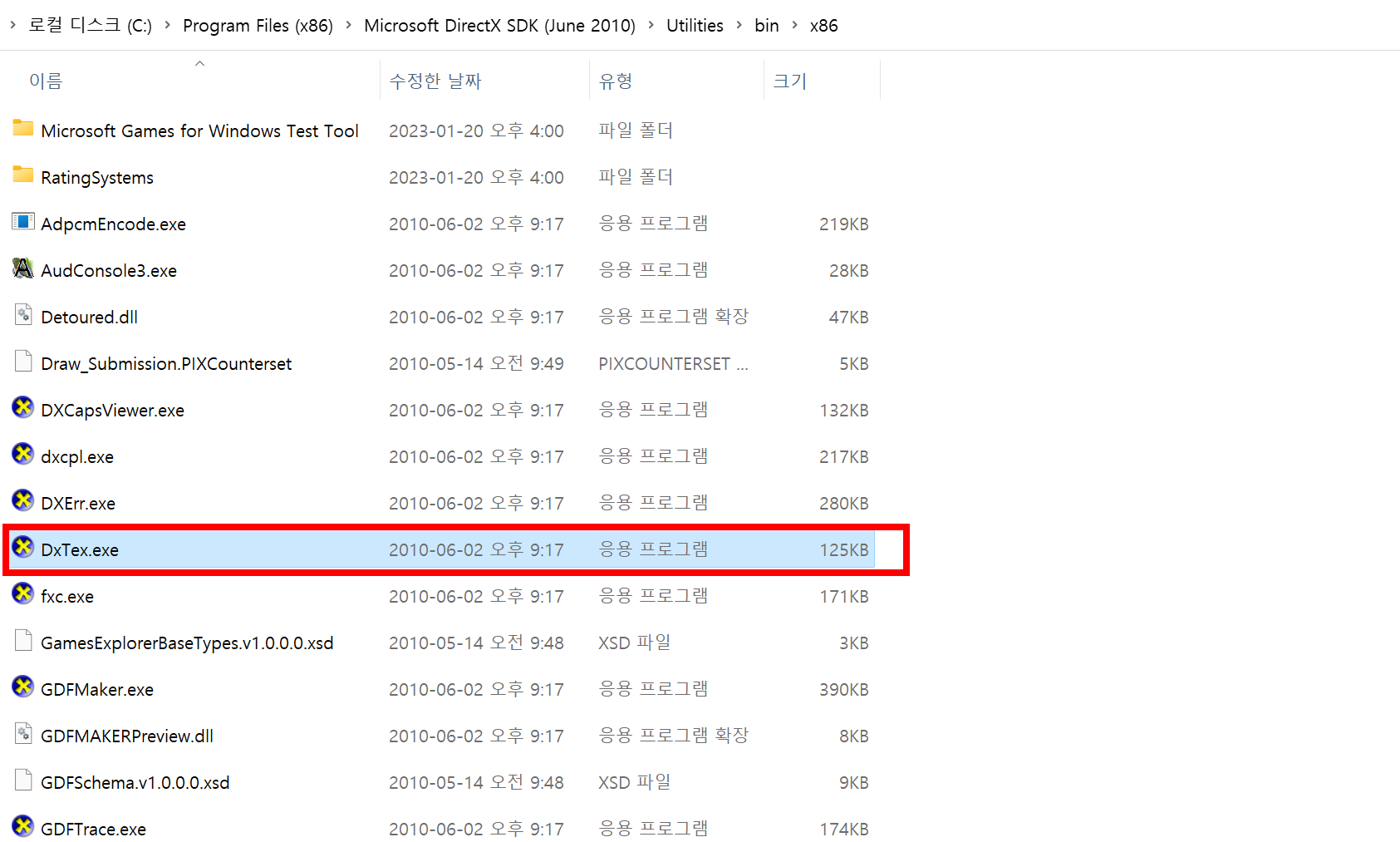Select the AdpcmEncode.exe file name
The height and width of the screenshot is (842, 1400).
113,224
